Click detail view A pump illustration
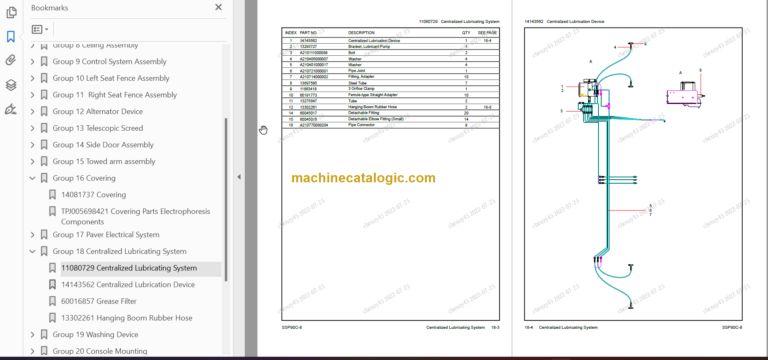 click(685, 93)
